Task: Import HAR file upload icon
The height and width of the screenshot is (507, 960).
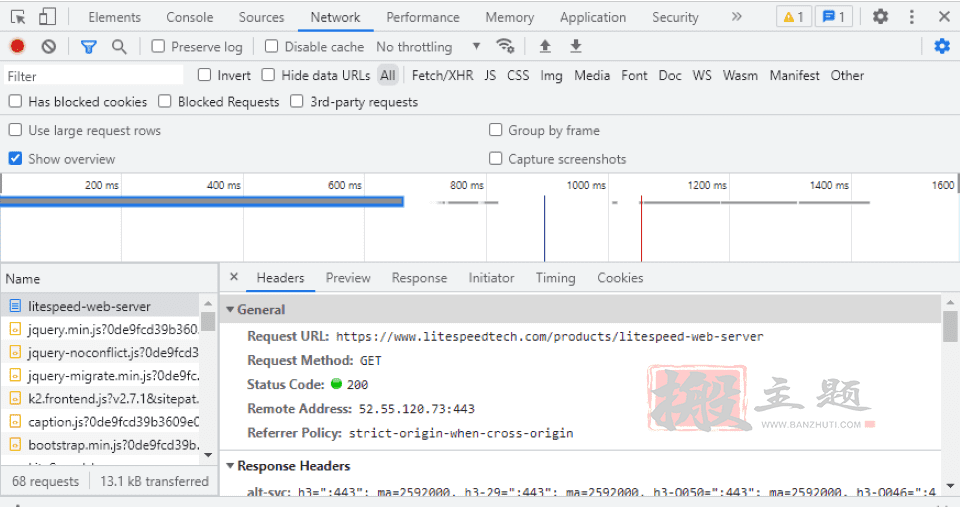Action: [545, 46]
